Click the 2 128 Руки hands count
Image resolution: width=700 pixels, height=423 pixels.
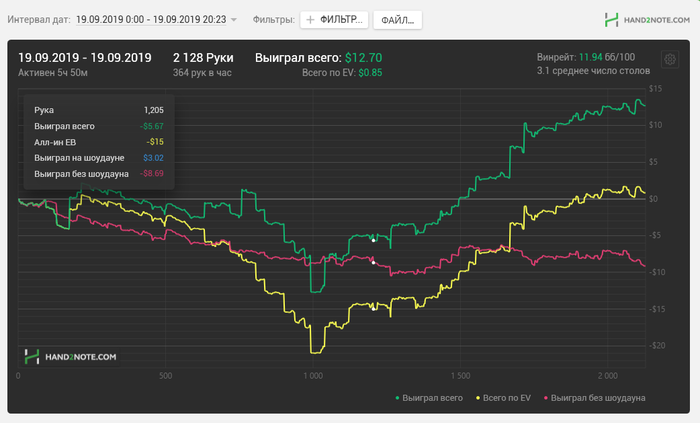(203, 58)
